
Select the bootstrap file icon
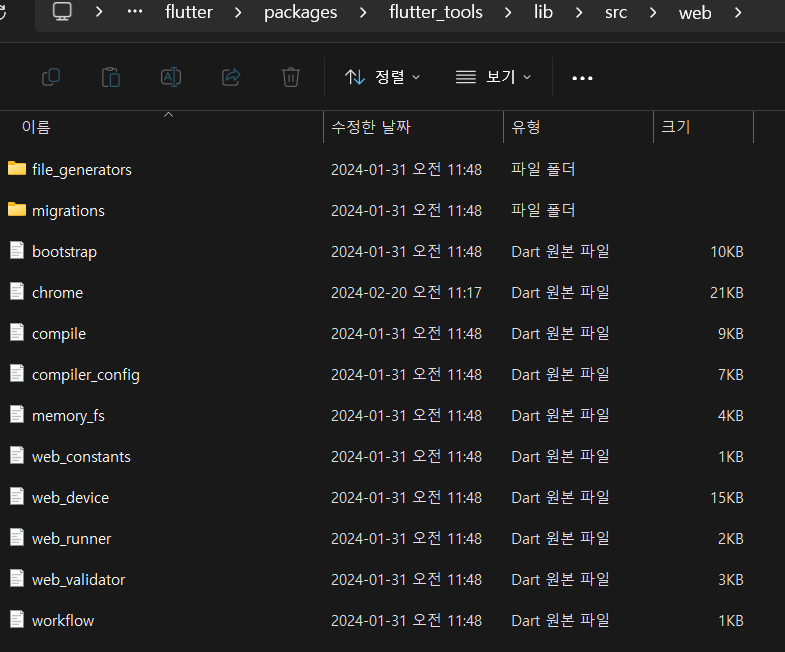(x=17, y=250)
